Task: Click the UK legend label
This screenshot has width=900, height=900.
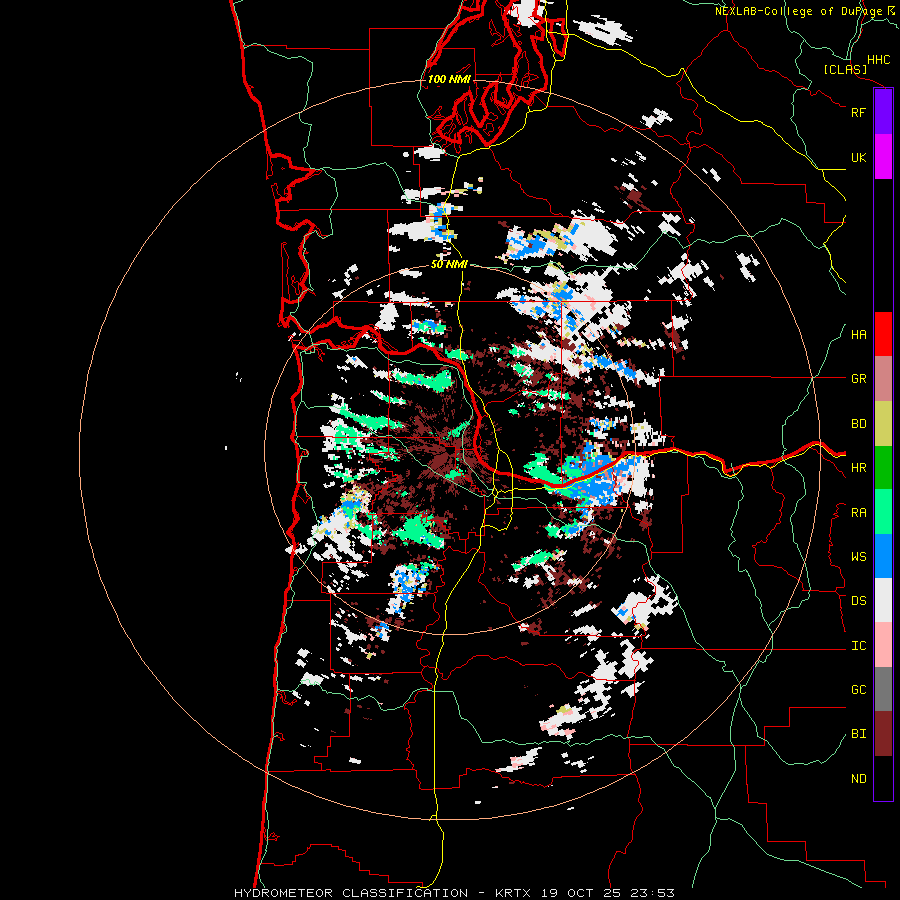Action: tap(858, 157)
